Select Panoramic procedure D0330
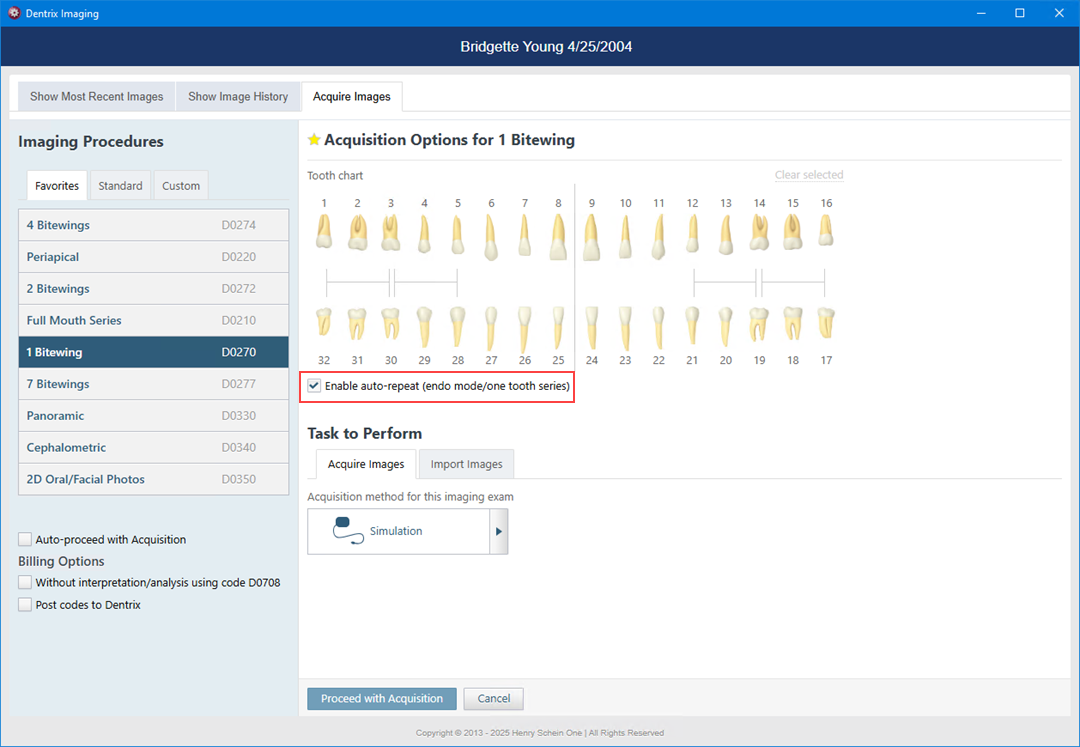Viewport: 1080px width, 747px height. click(154, 415)
